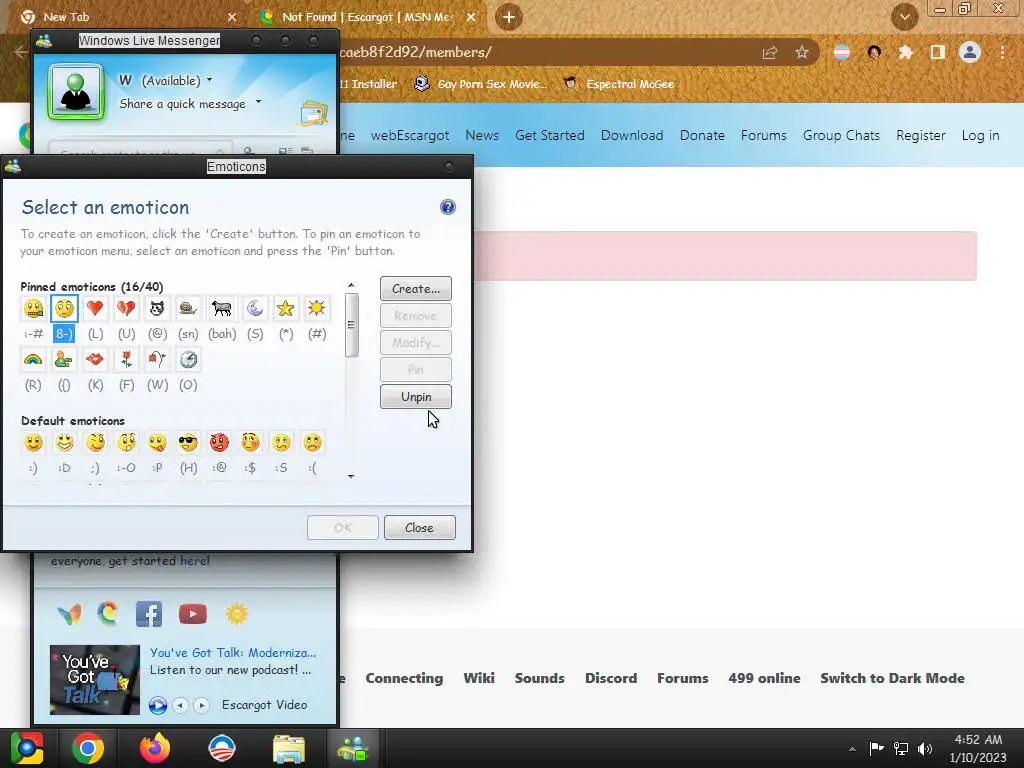Select the clock (O) emoticon
Image resolution: width=1024 pixels, height=768 pixels.
(188, 359)
